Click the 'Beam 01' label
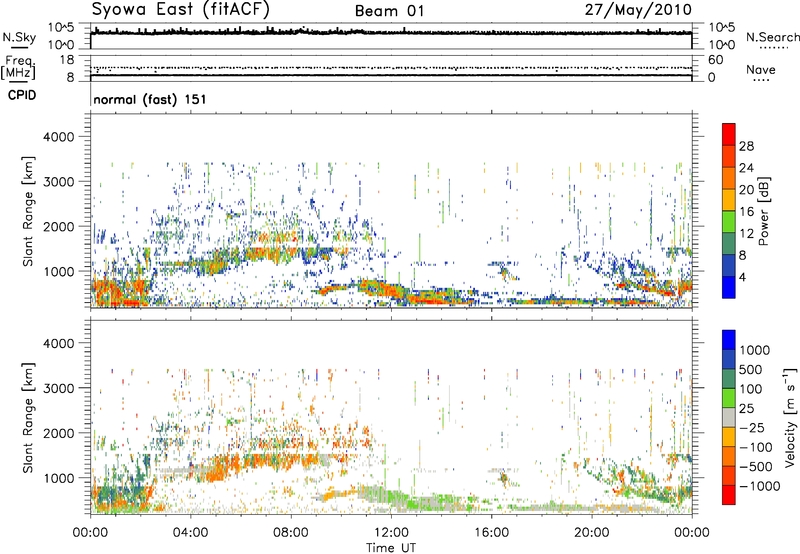 [x=389, y=11]
